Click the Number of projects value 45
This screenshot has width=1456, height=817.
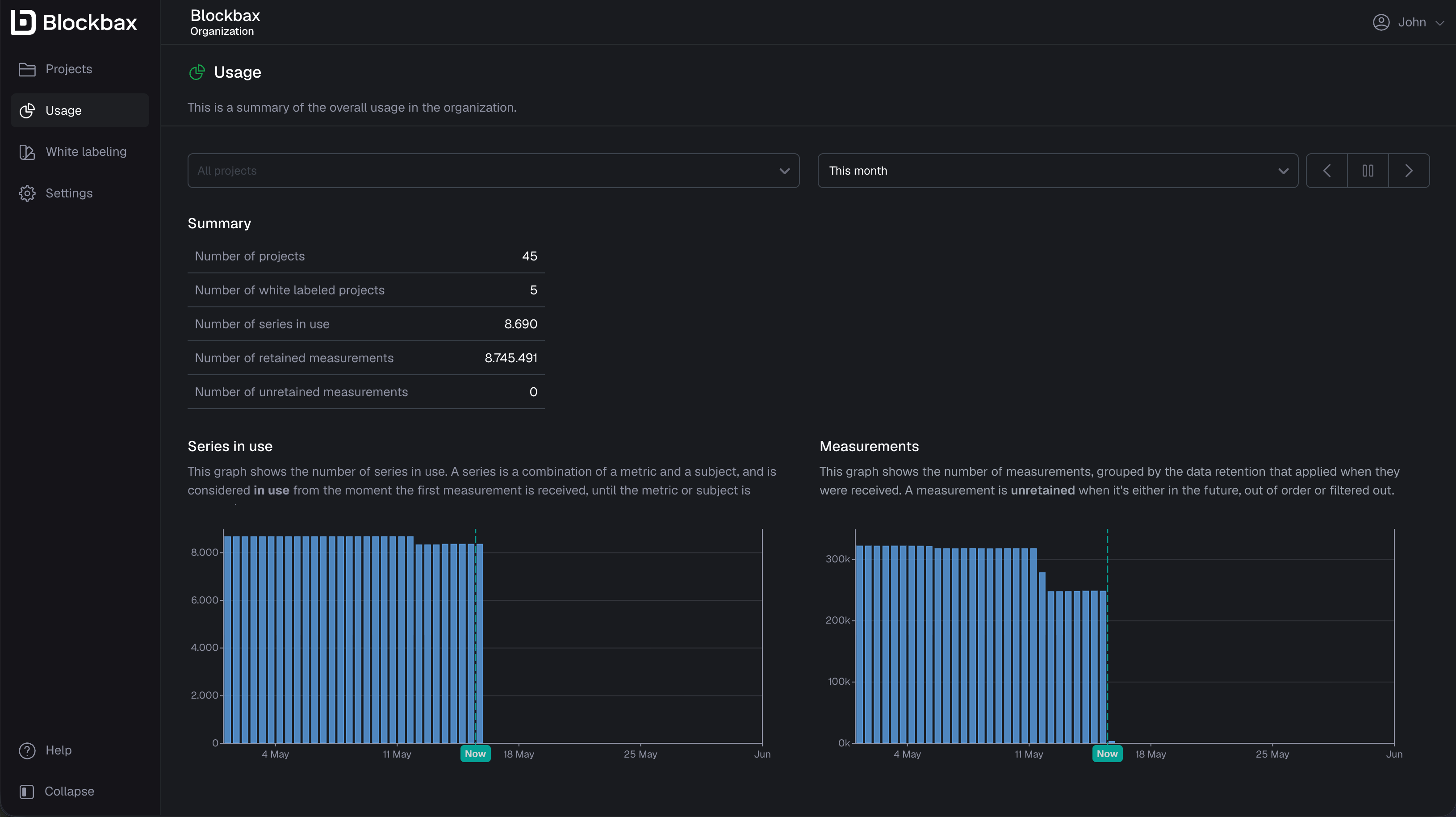(x=529, y=256)
